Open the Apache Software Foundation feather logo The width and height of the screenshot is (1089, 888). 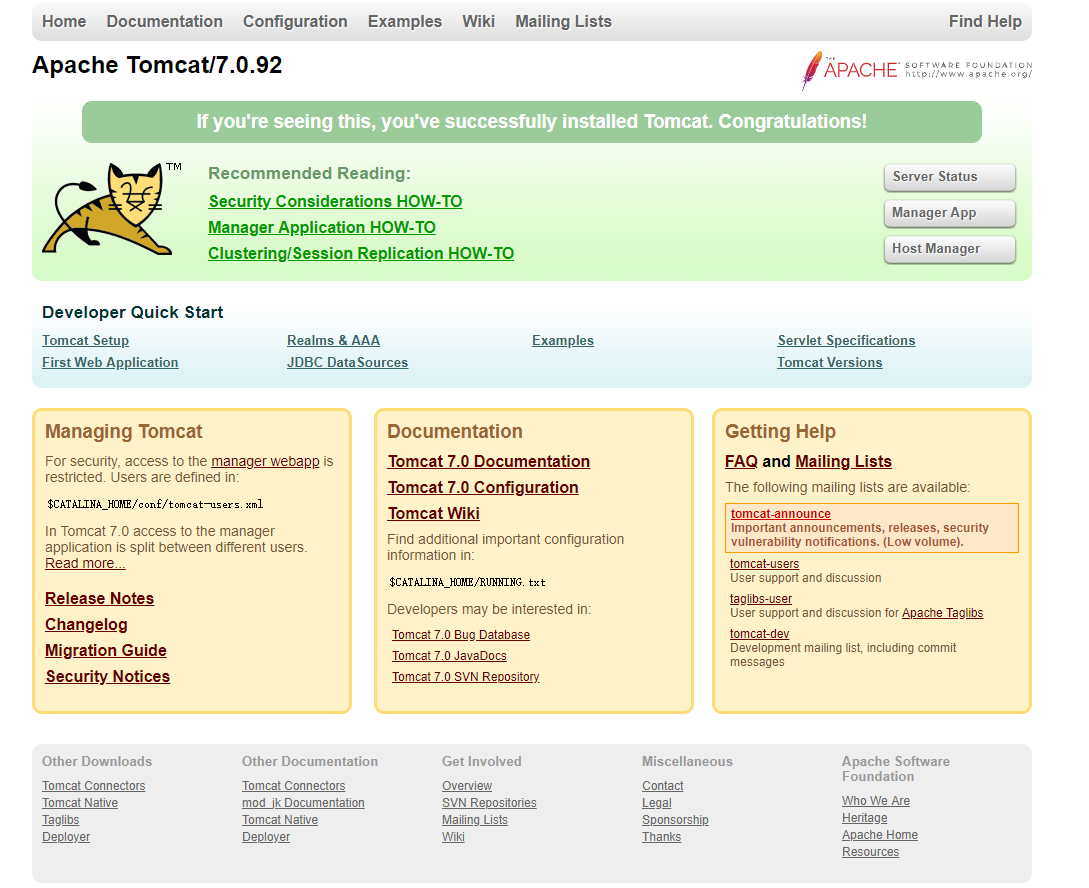click(916, 70)
